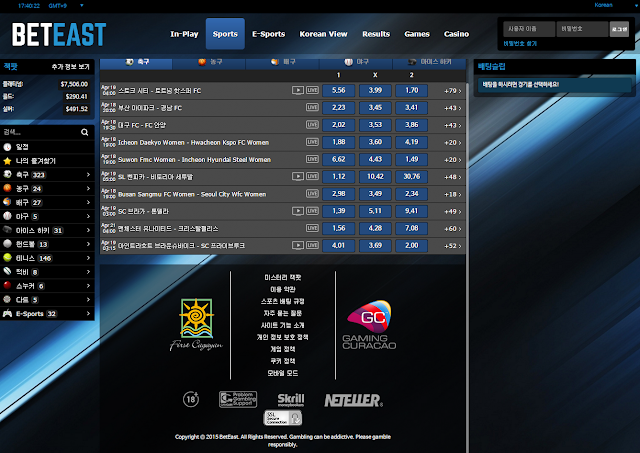Click the forgot password link
Viewport: 640px width, 453px height.
[520, 43]
